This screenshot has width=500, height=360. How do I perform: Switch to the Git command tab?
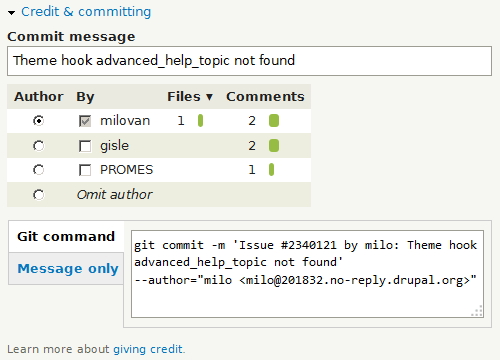coord(66,236)
